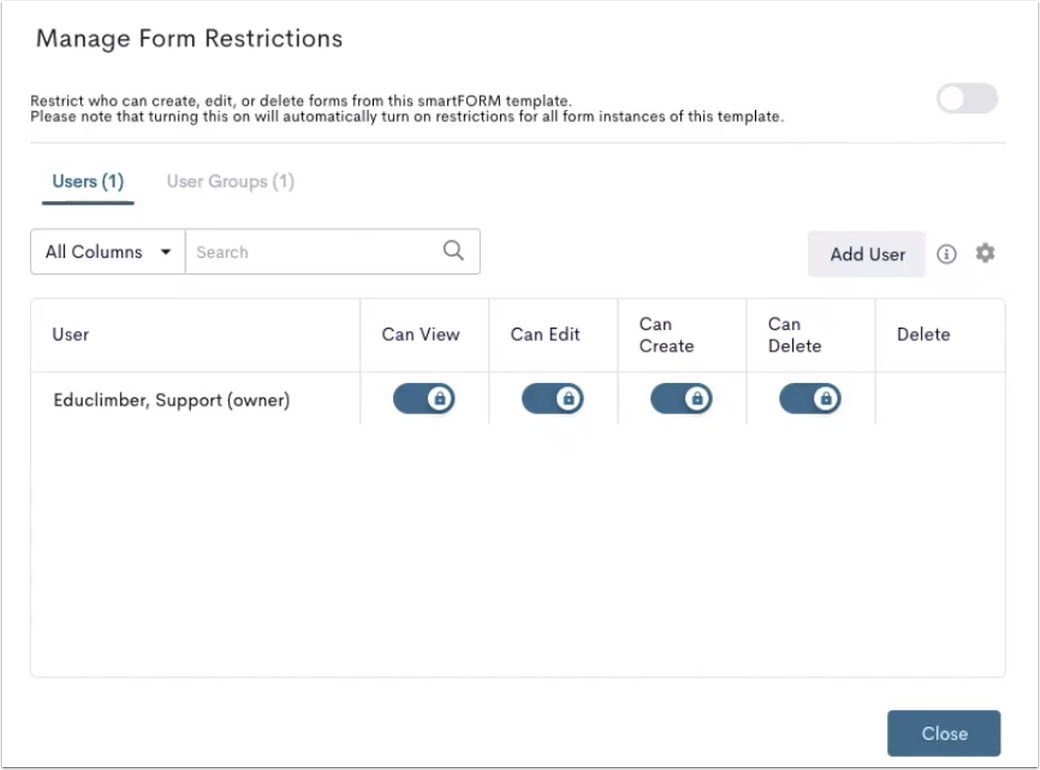The width and height of the screenshot is (1040, 770).
Task: Toggle Can View for Educlimber Support
Action: pos(424,399)
